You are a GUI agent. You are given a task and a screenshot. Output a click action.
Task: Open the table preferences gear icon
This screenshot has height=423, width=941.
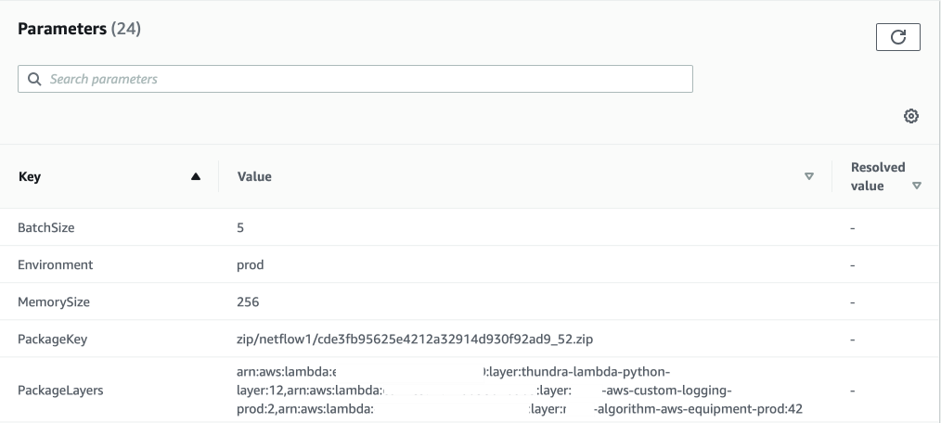tap(911, 116)
